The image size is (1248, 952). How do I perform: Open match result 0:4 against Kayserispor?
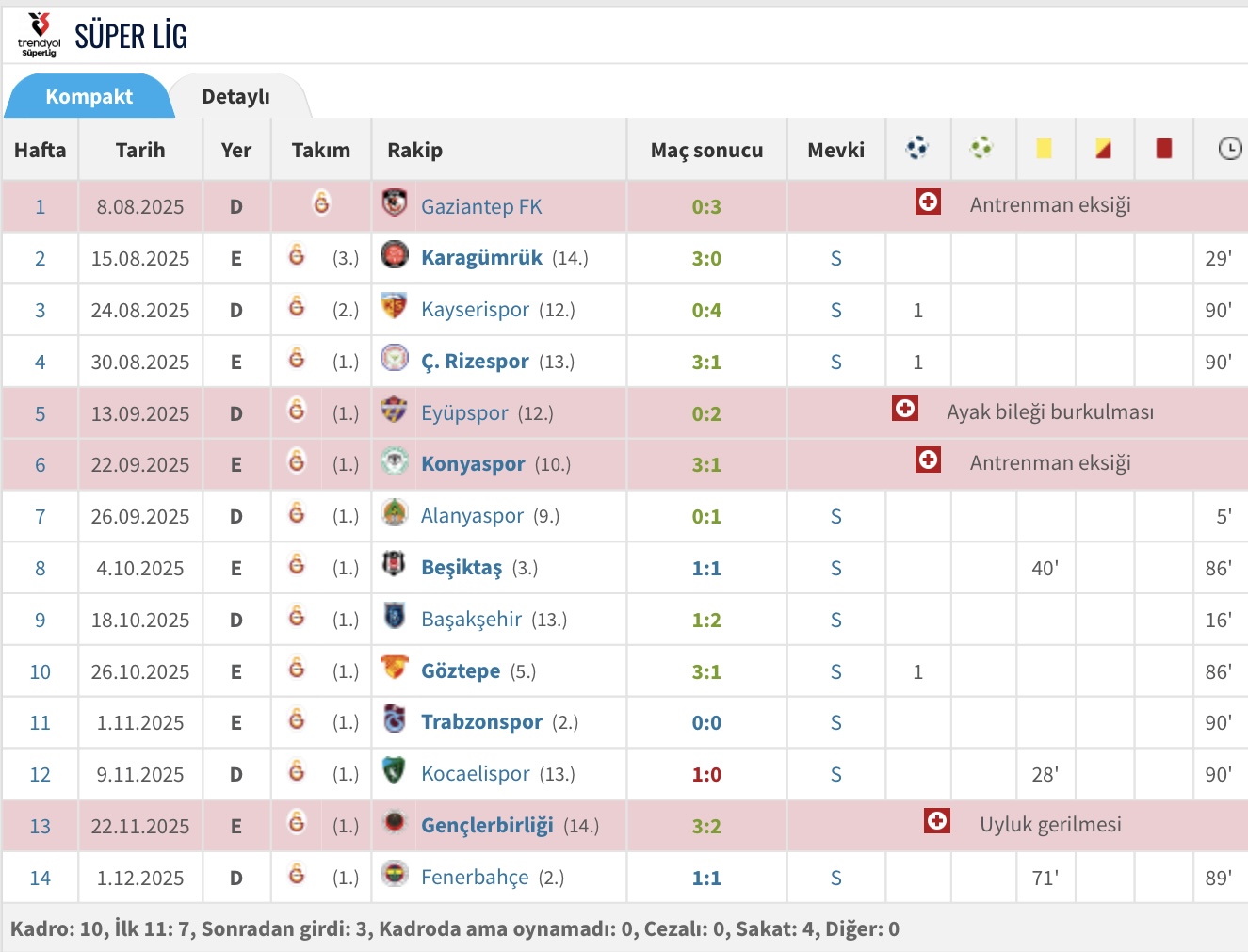(x=706, y=310)
